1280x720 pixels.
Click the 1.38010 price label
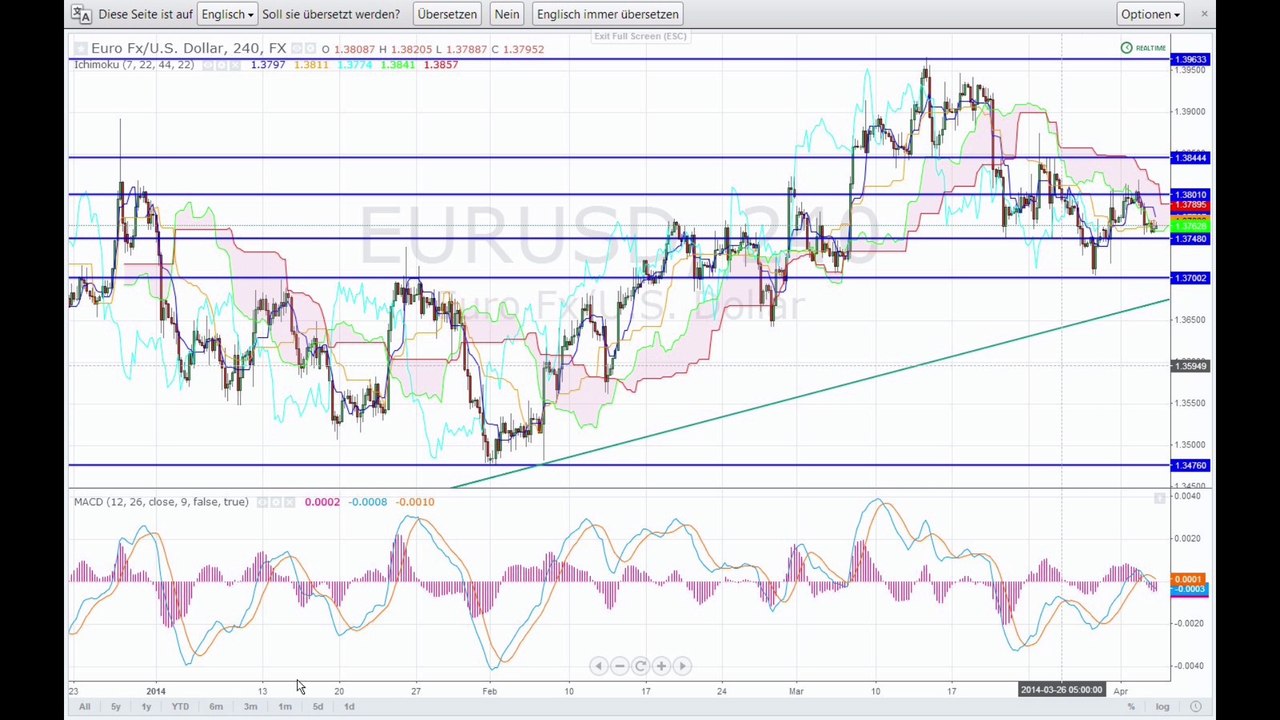(1191, 195)
